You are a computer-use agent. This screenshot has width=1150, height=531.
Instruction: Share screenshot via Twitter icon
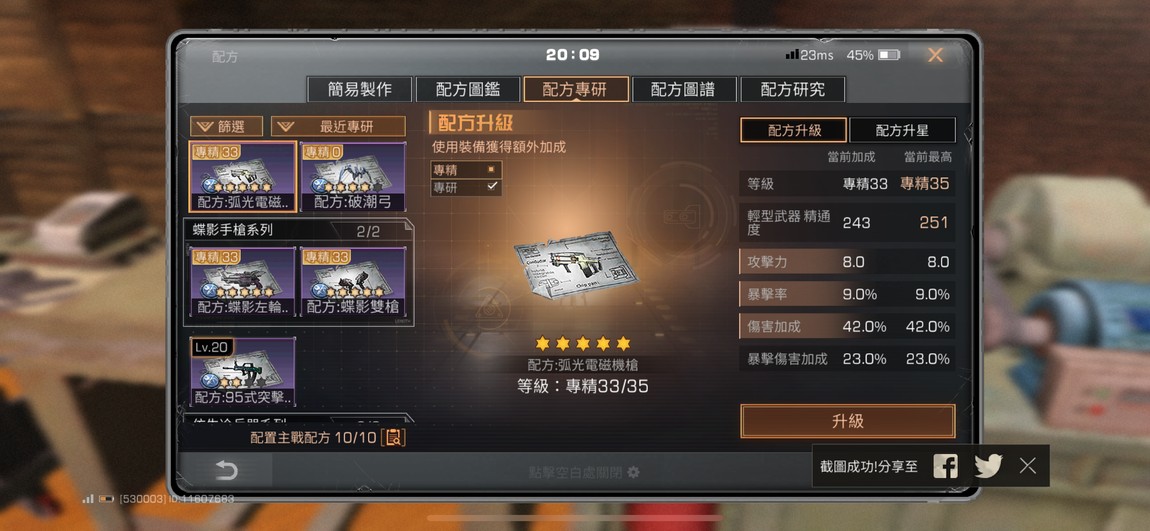988,466
